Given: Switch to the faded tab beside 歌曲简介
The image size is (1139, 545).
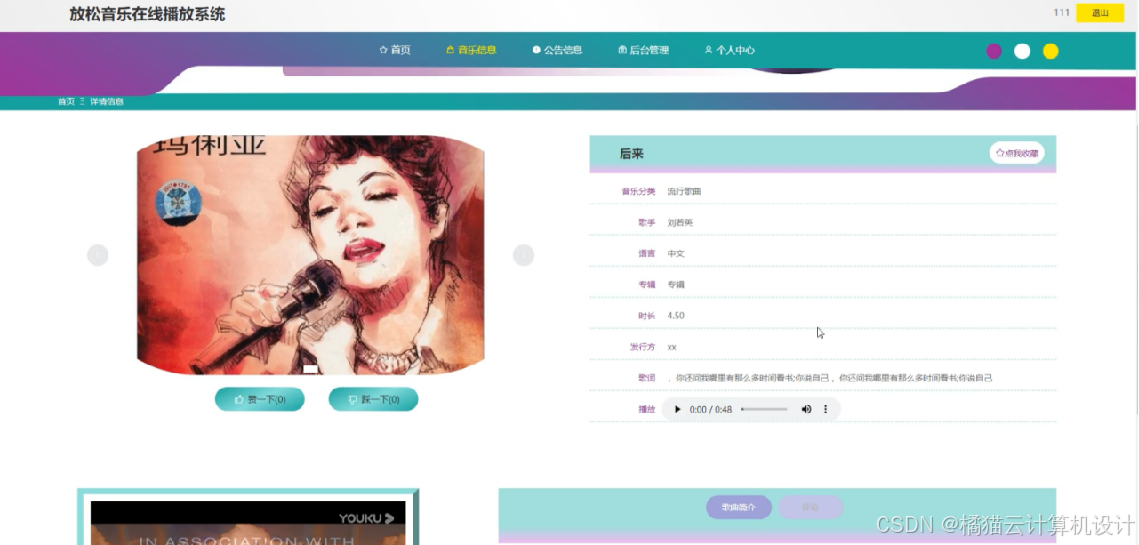Looking at the screenshot, I should (811, 507).
